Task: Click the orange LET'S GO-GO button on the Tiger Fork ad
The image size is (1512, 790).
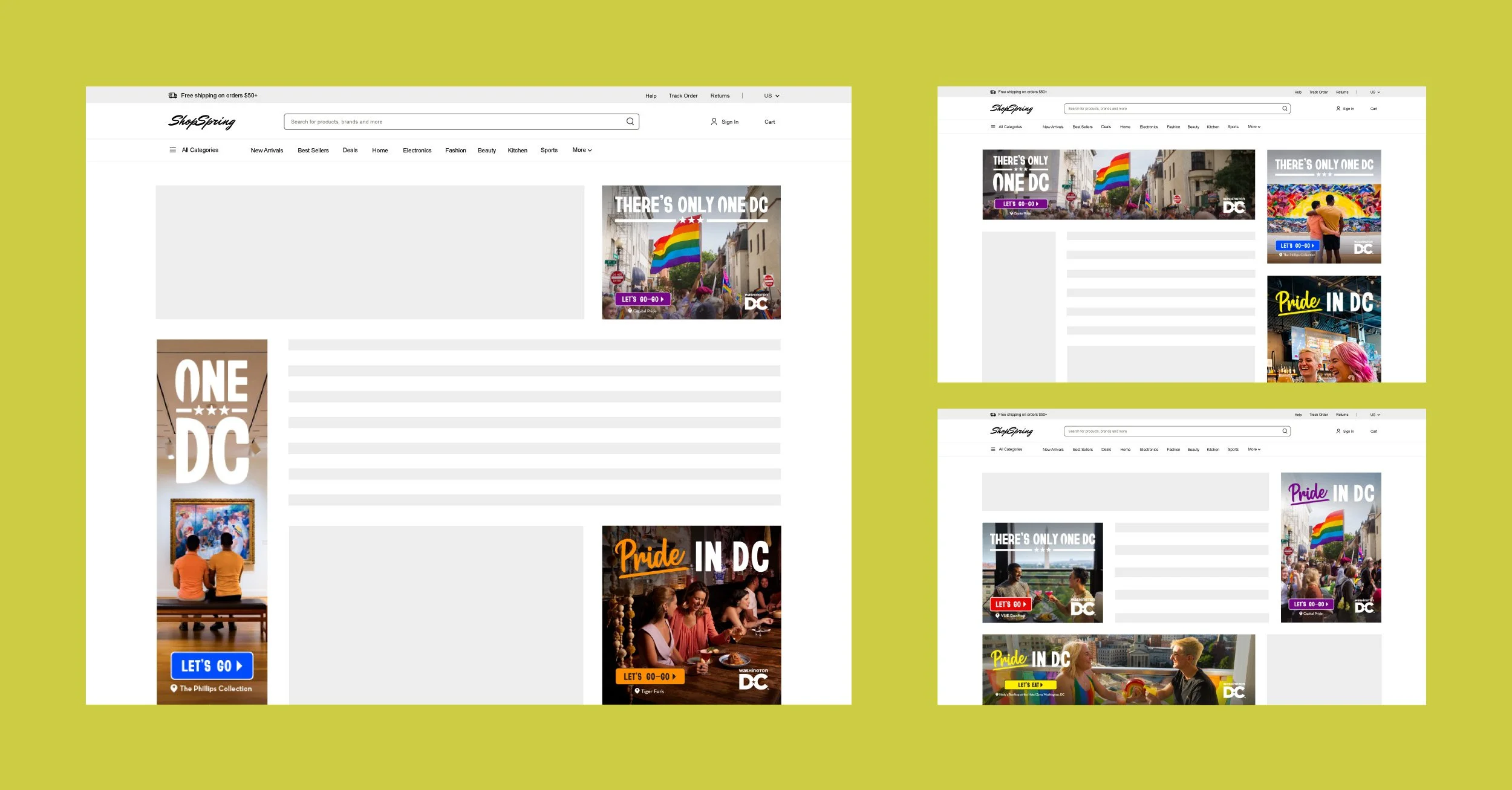Action: (650, 676)
